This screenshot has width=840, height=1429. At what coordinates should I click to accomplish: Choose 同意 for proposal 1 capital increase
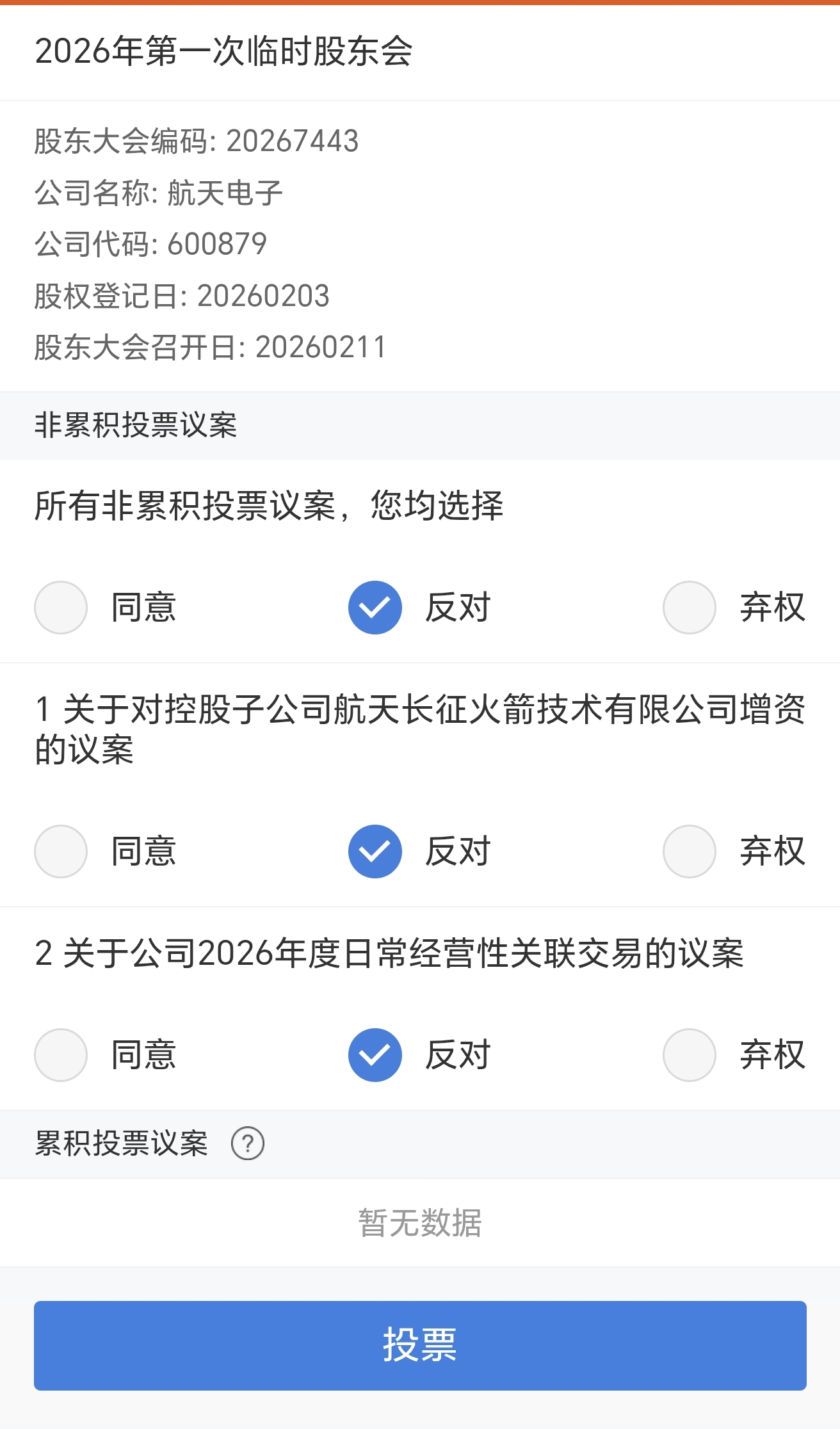61,852
